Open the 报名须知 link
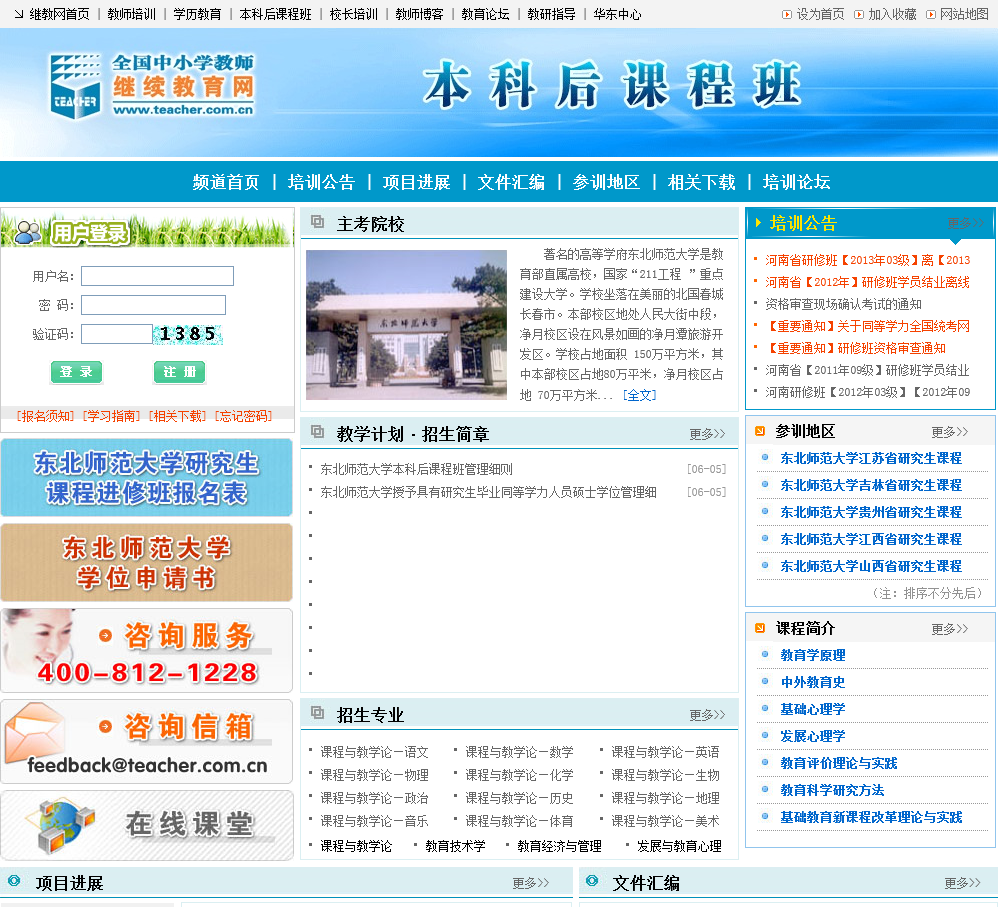Viewport: 998px width, 907px height. coord(45,416)
